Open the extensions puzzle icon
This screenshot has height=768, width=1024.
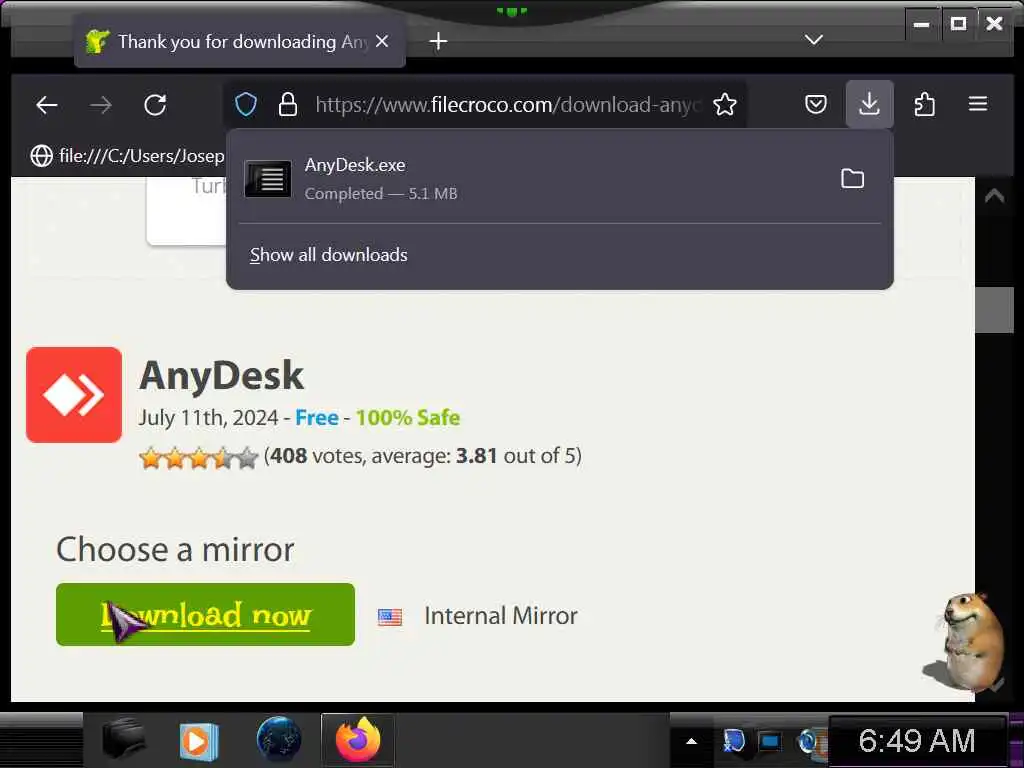click(x=924, y=104)
